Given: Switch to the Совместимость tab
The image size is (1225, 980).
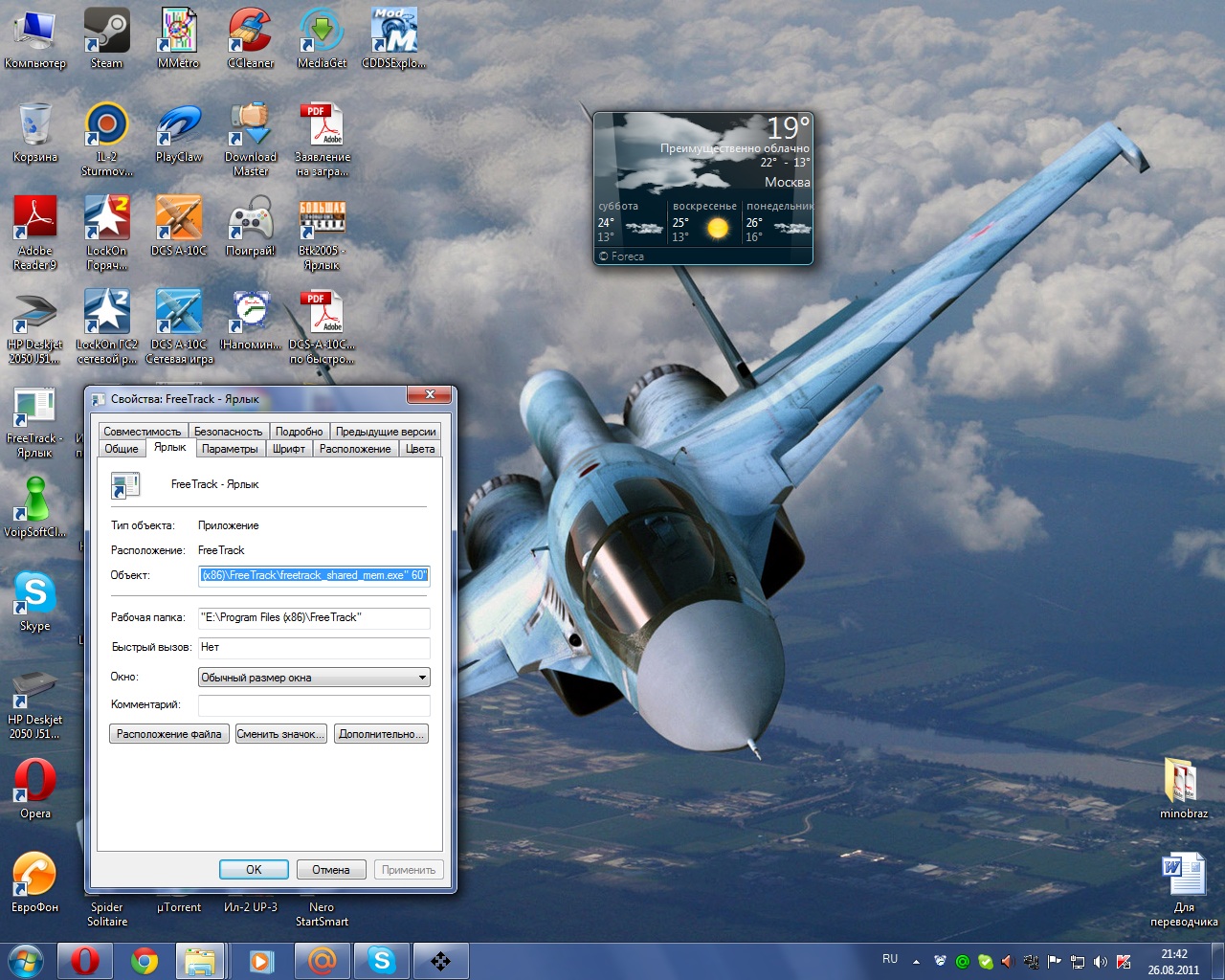Looking at the screenshot, I should point(142,432).
